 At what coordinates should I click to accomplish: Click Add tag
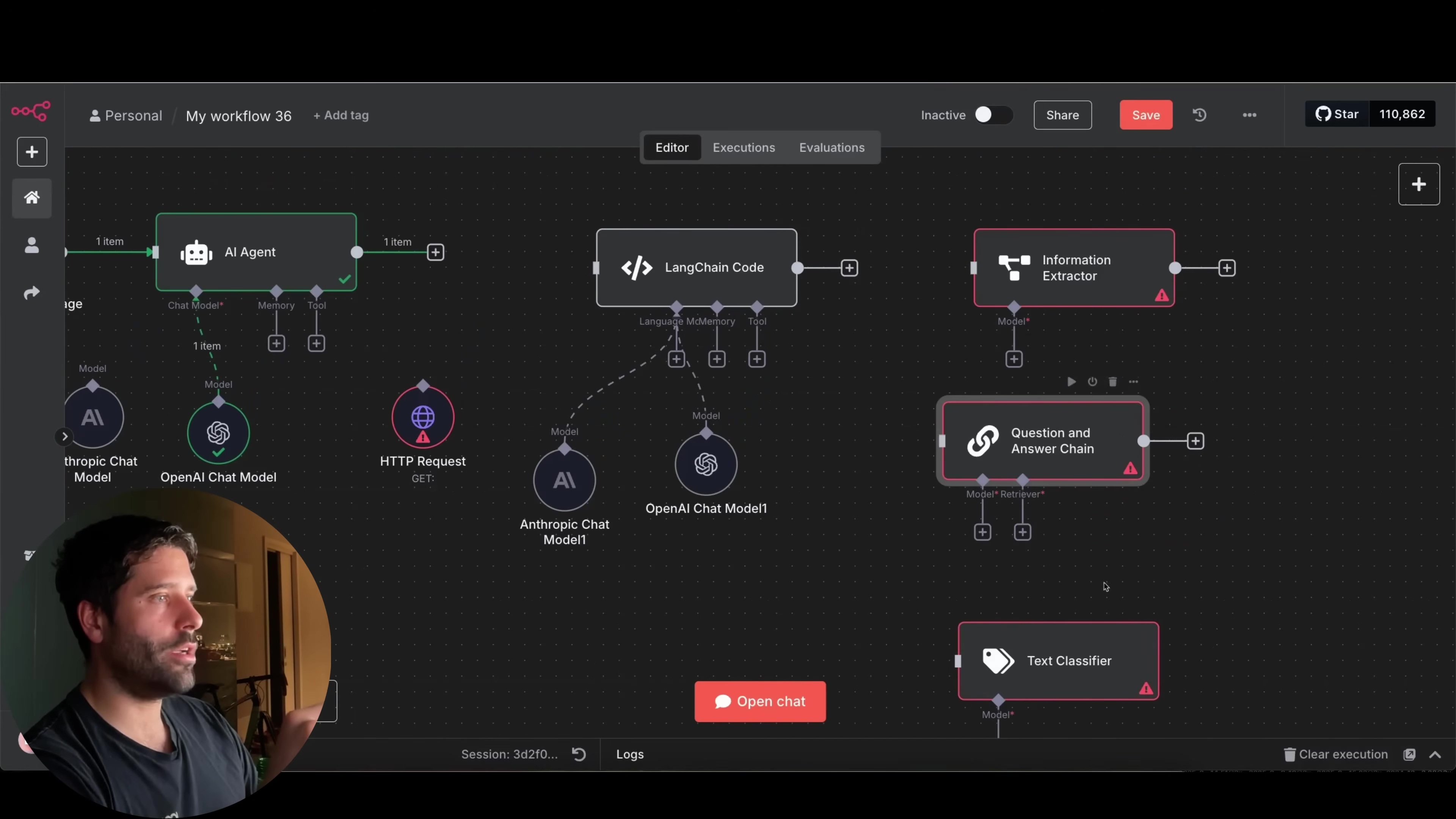[x=341, y=115]
